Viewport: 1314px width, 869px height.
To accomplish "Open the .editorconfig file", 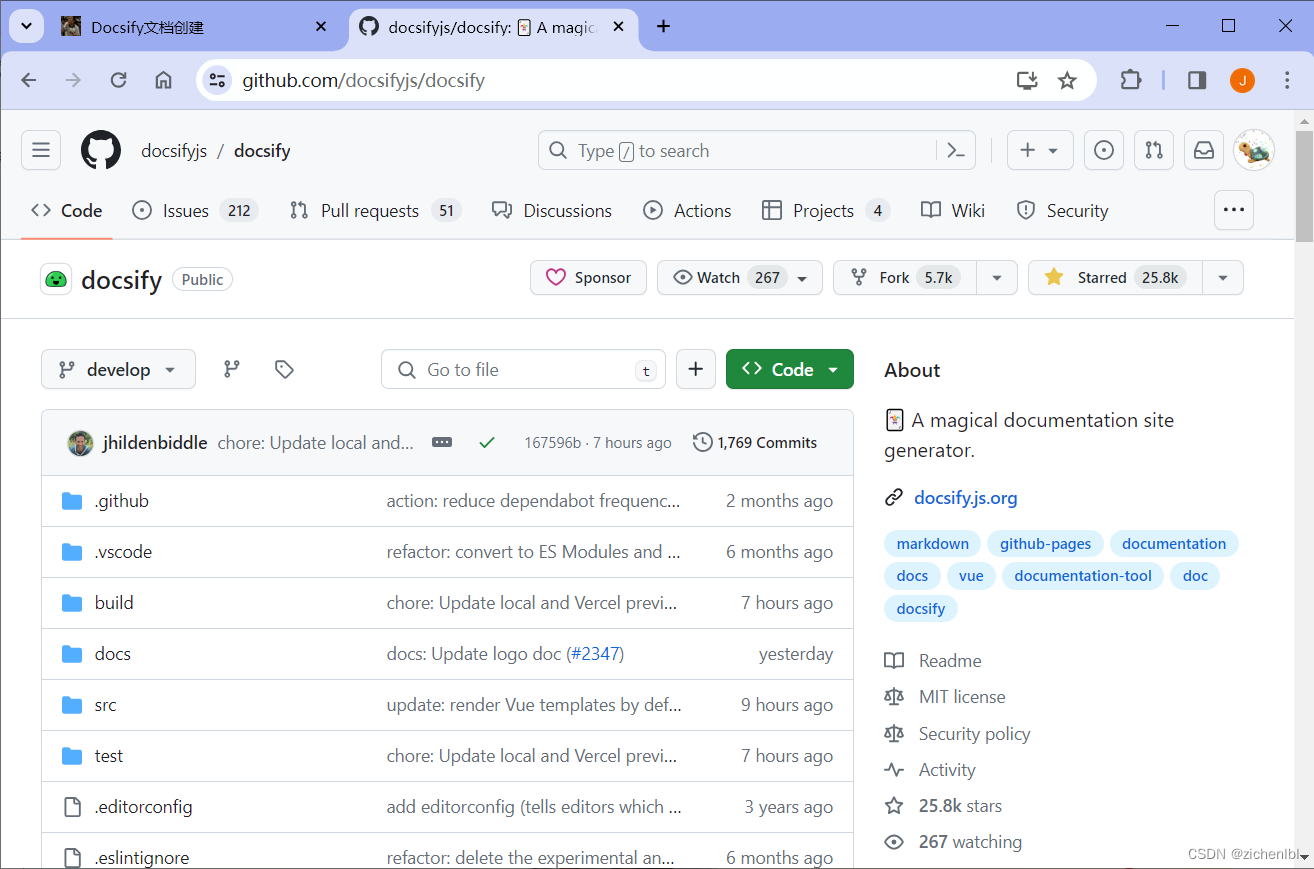I will click(x=143, y=807).
